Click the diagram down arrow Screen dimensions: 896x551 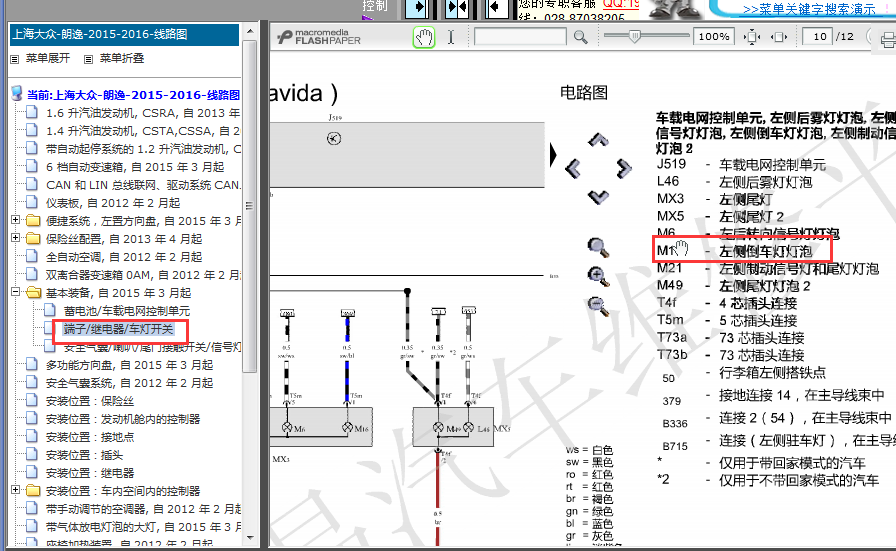[598, 197]
